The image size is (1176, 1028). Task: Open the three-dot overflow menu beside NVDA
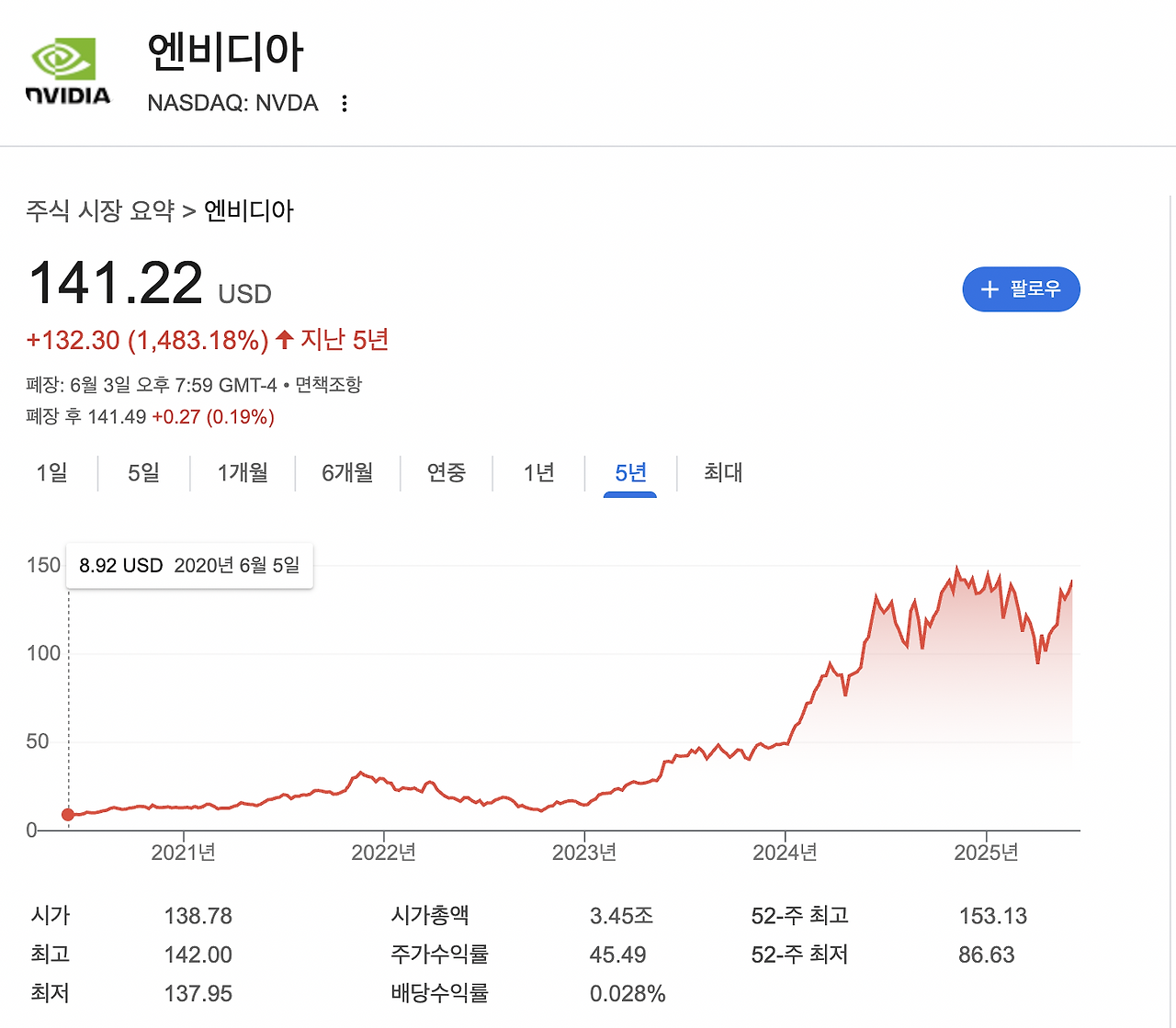point(344,103)
